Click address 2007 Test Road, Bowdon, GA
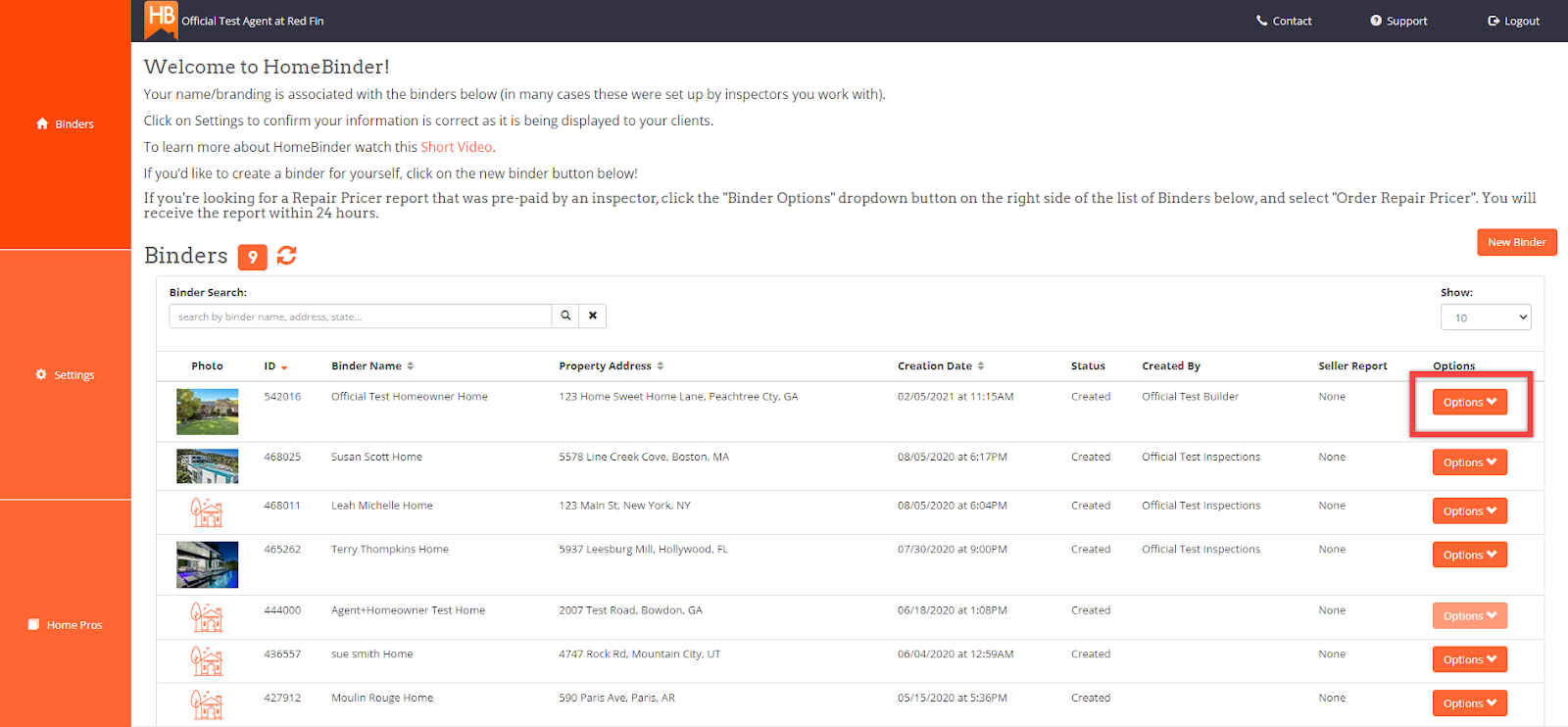Screen dimensions: 1568x727 click(631, 610)
